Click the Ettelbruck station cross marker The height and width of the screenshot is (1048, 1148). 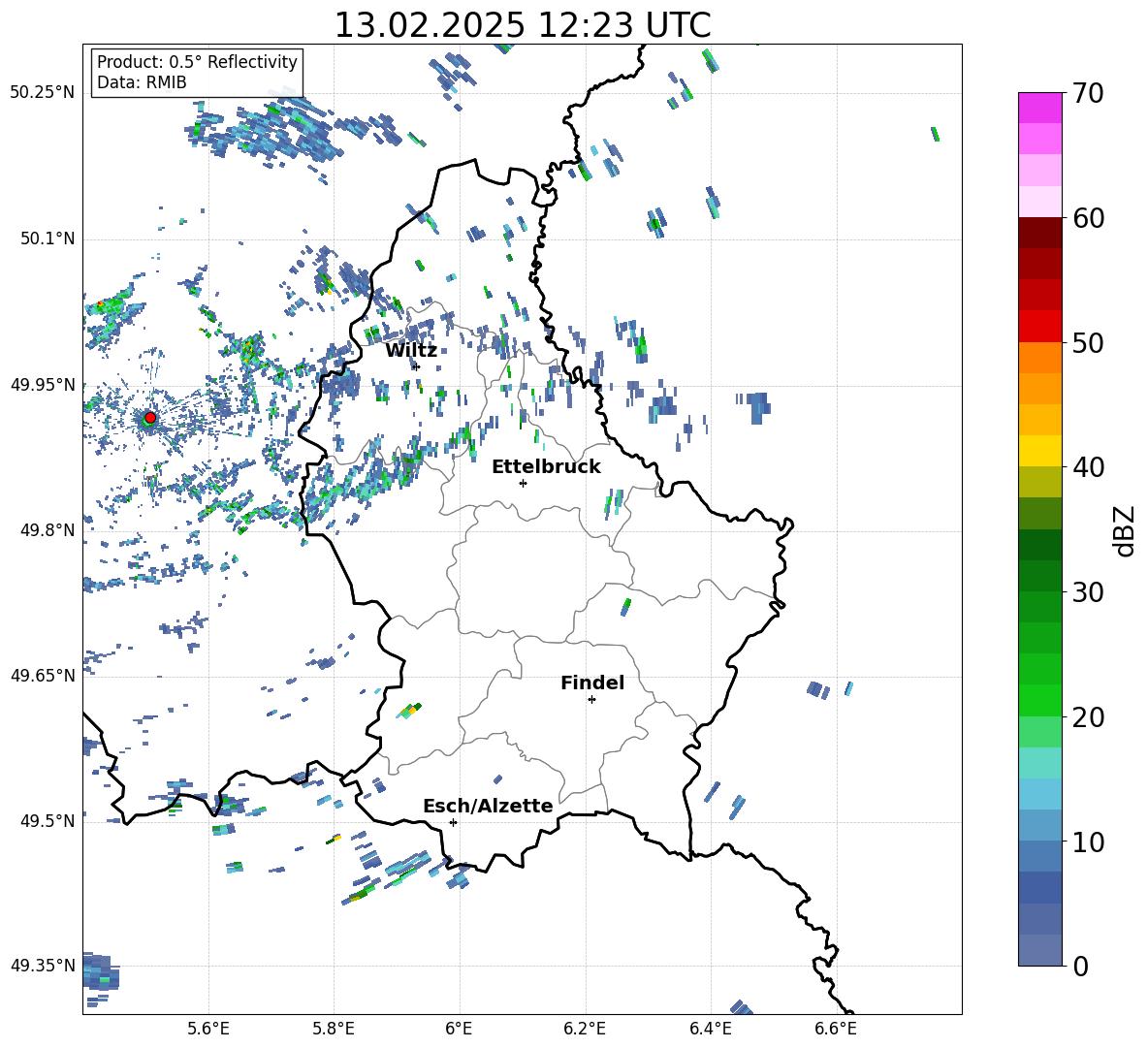pyautogui.click(x=523, y=483)
